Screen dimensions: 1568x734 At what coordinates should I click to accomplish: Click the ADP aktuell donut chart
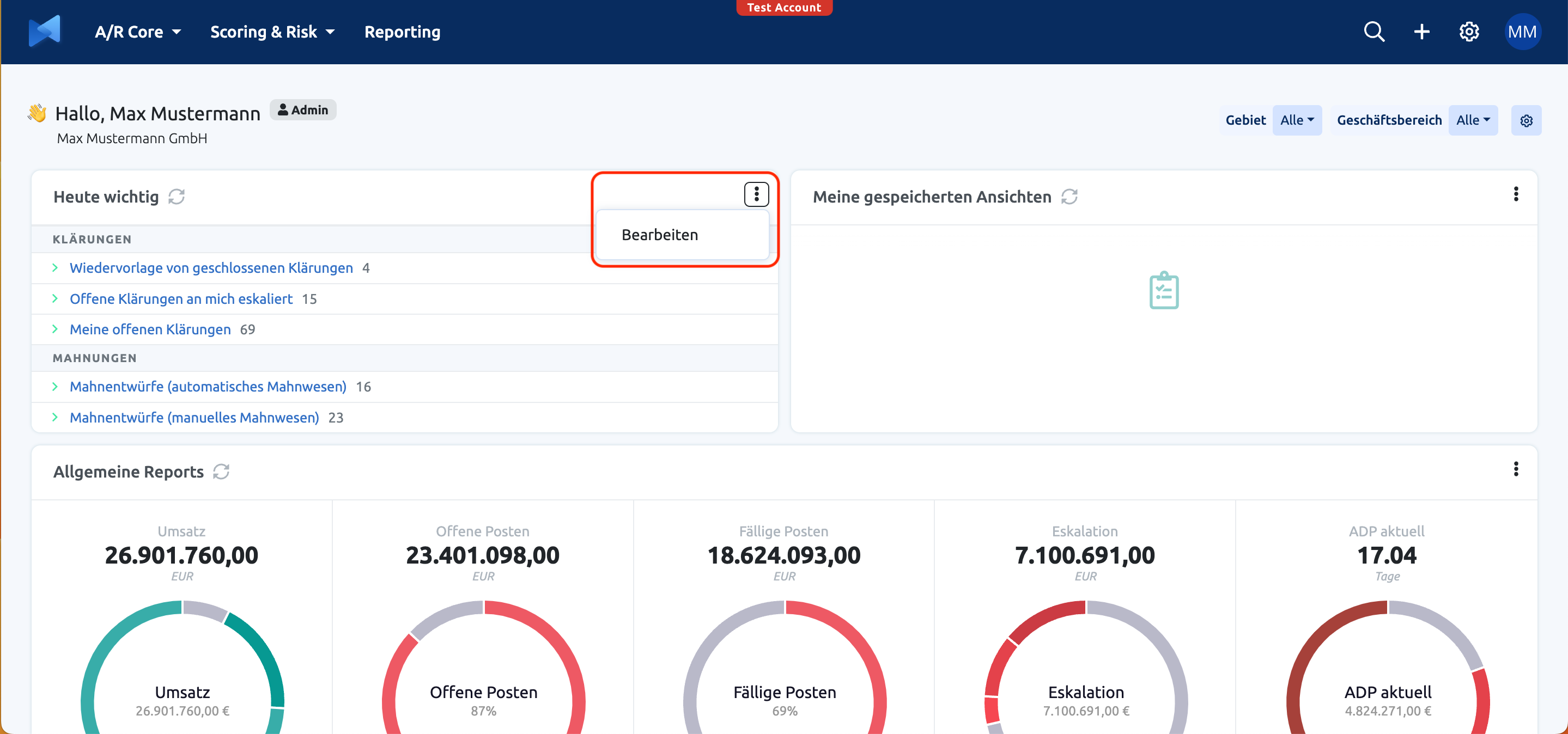(x=1388, y=667)
